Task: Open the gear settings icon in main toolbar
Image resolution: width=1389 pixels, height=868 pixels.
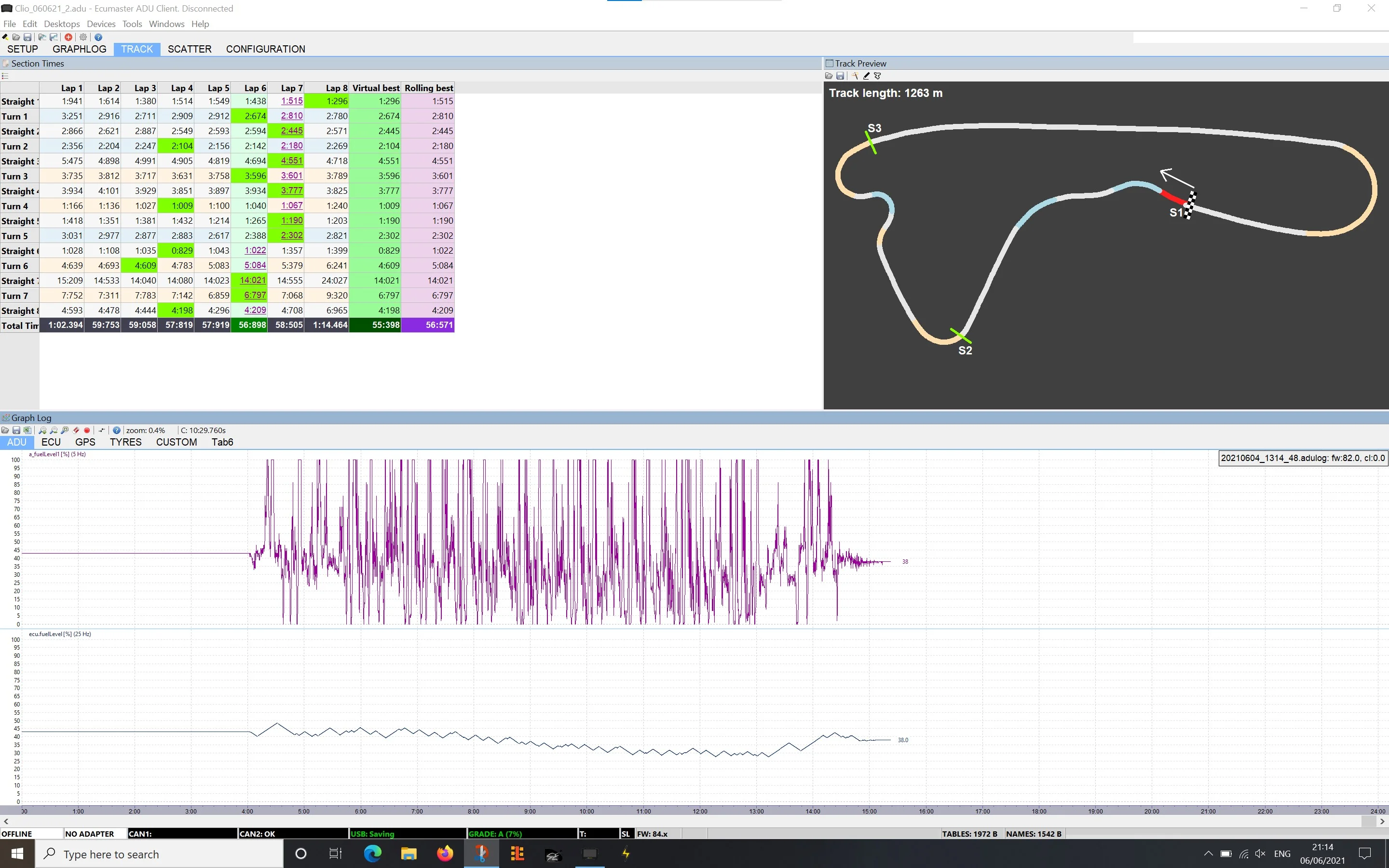Action: tap(83, 37)
